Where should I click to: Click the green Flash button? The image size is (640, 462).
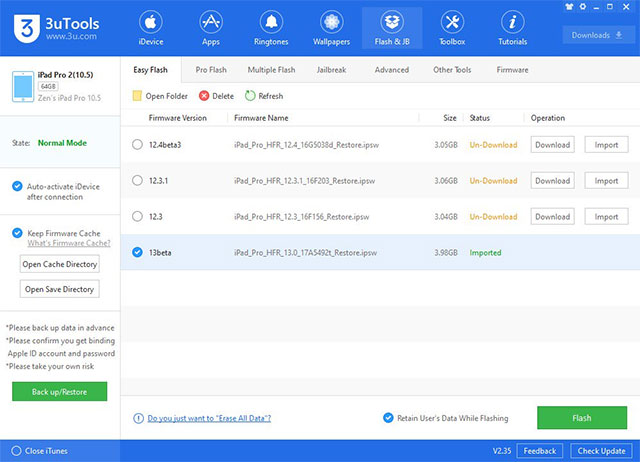tap(581, 418)
